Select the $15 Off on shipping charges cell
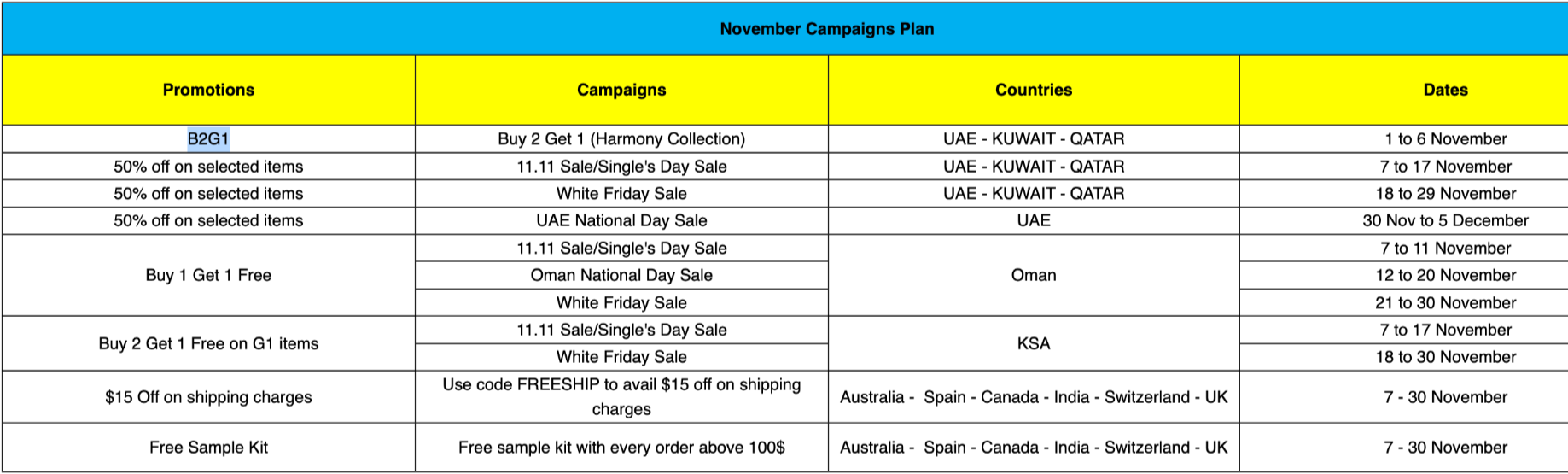Image resolution: width=1568 pixels, height=474 pixels. pos(208,397)
